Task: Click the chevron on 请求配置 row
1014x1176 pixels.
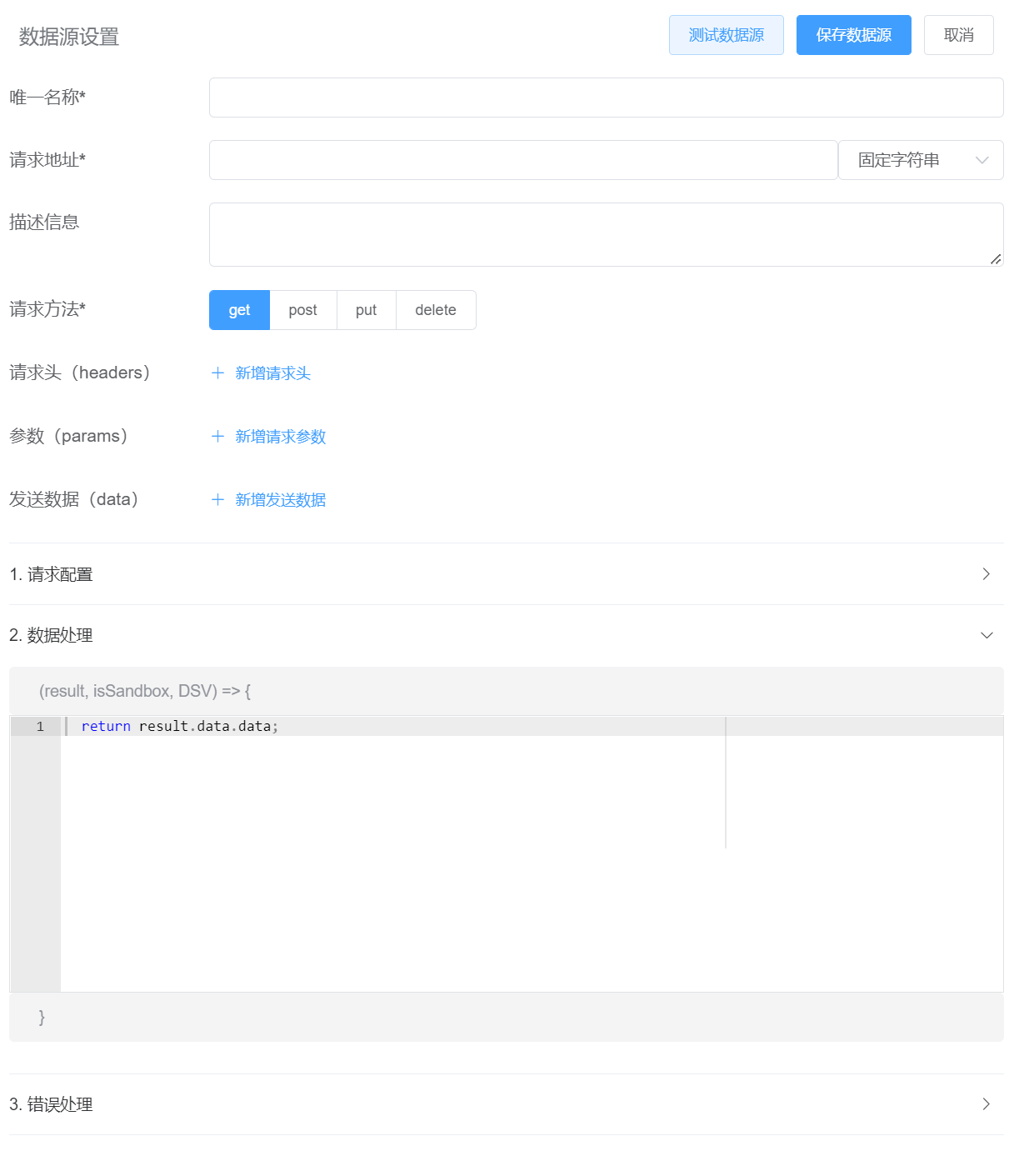Action: pos(987,574)
